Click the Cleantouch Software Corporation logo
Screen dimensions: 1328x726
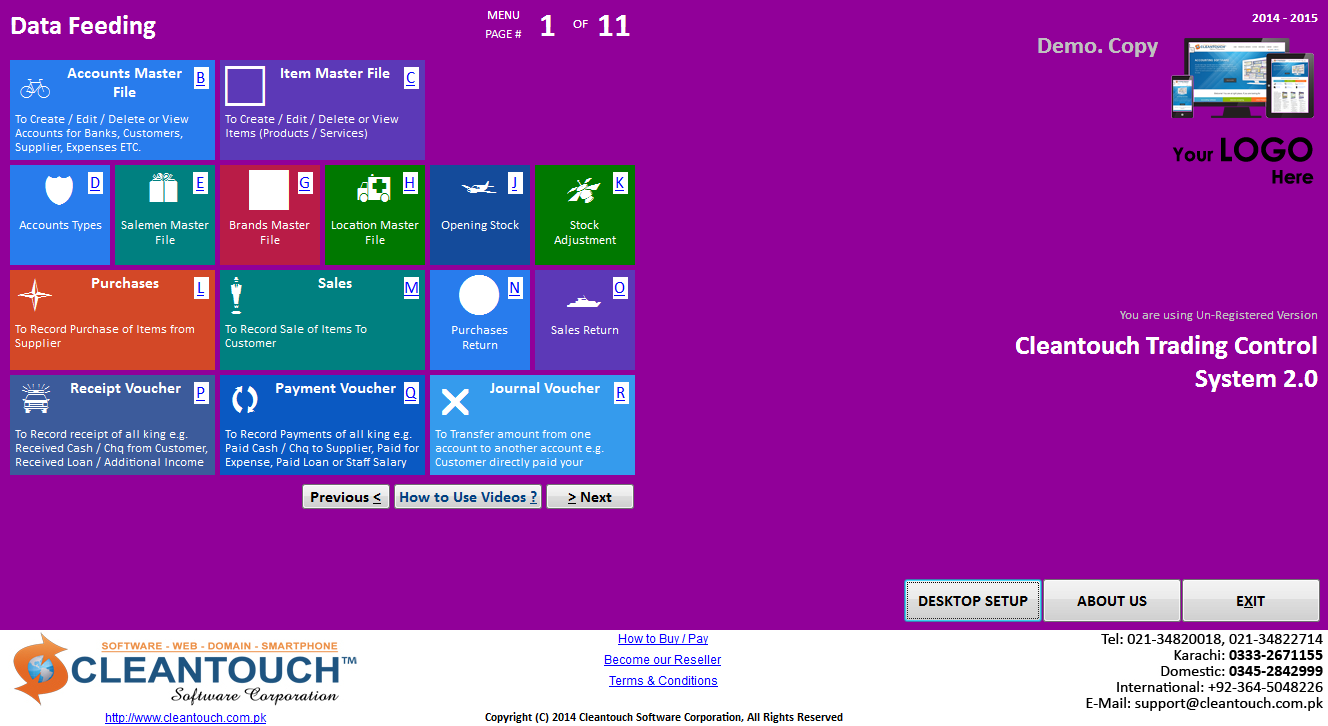(185, 668)
